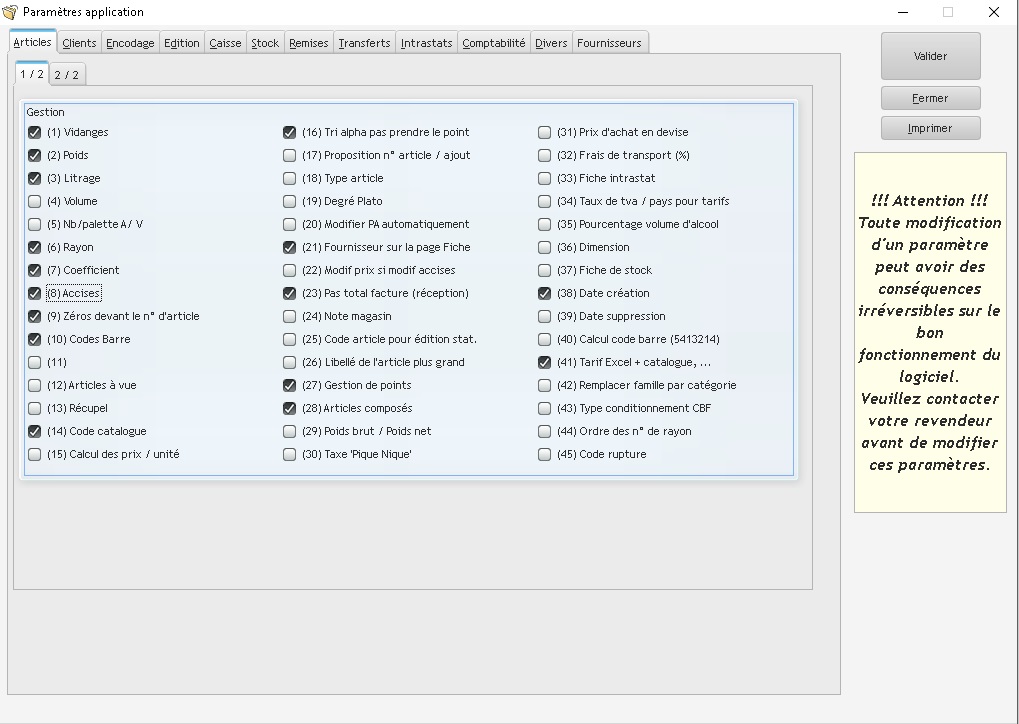This screenshot has height=724, width=1019.
Task: Enable the Code rupture checkbox
Action: [545, 454]
